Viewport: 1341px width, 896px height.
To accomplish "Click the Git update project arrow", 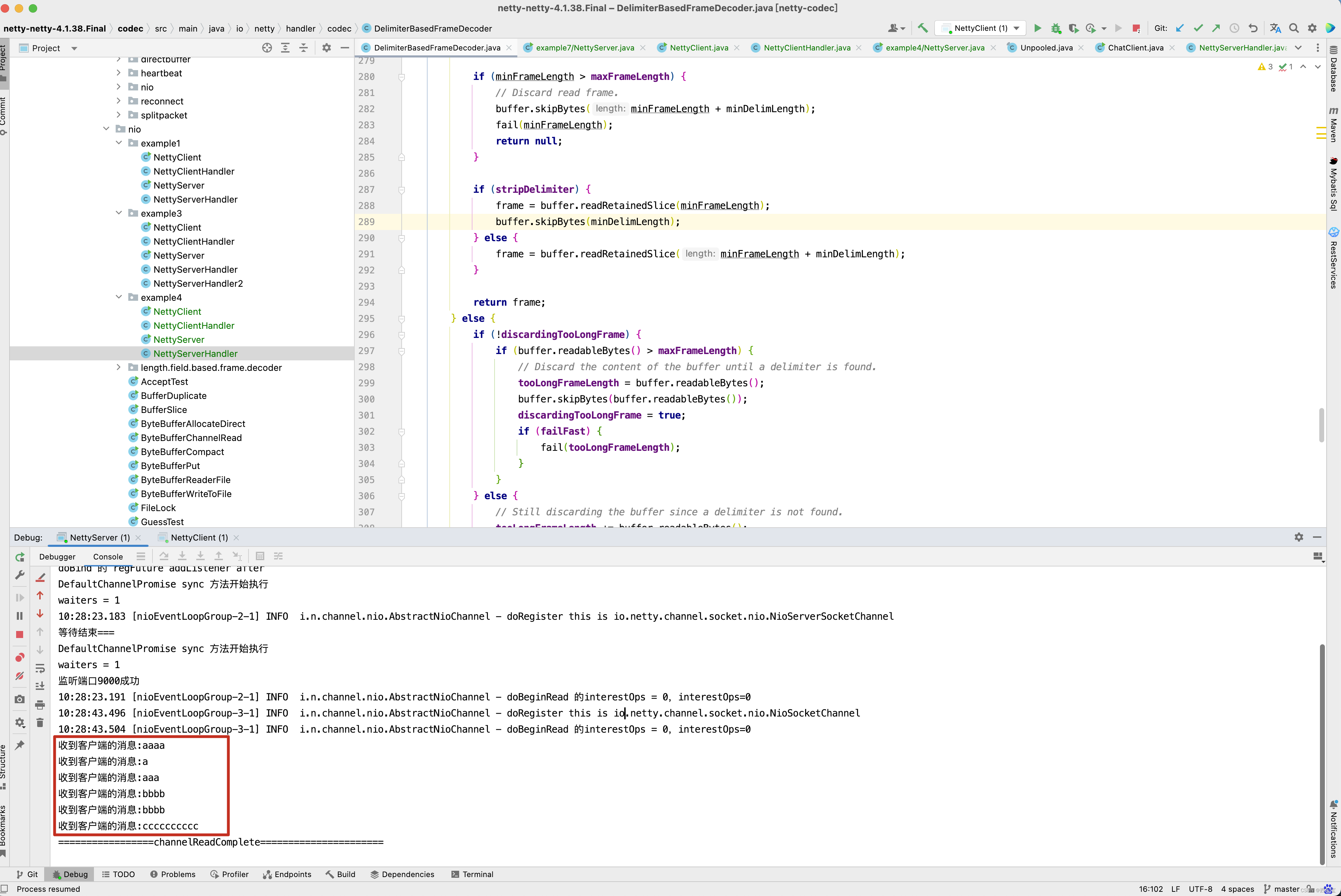I will [x=1180, y=28].
